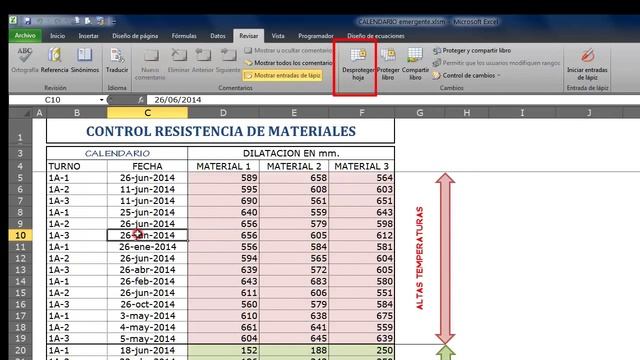640x360 pixels.
Task: Click the MATERIAL 3 header cell
Action: (x=362, y=166)
